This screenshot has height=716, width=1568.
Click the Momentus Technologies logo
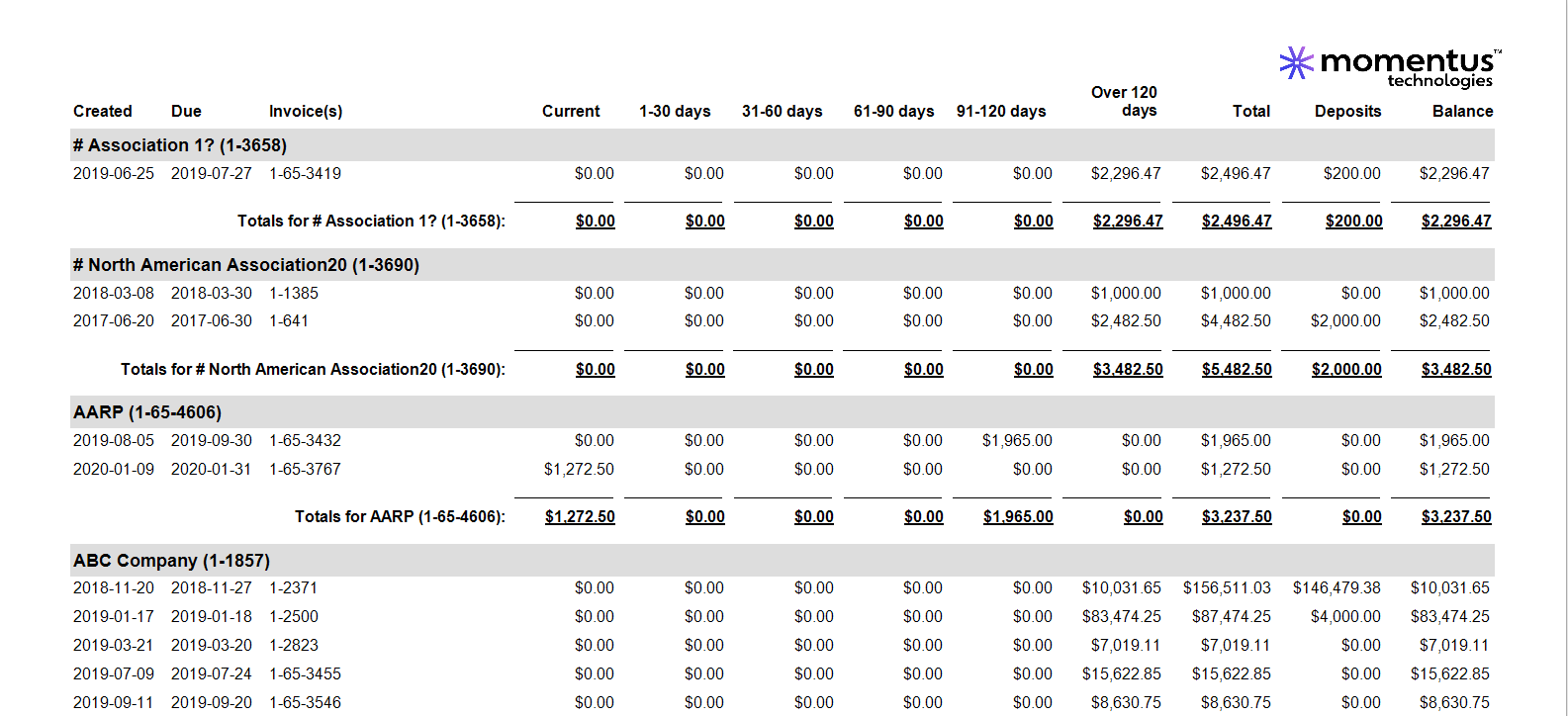click(x=1390, y=66)
